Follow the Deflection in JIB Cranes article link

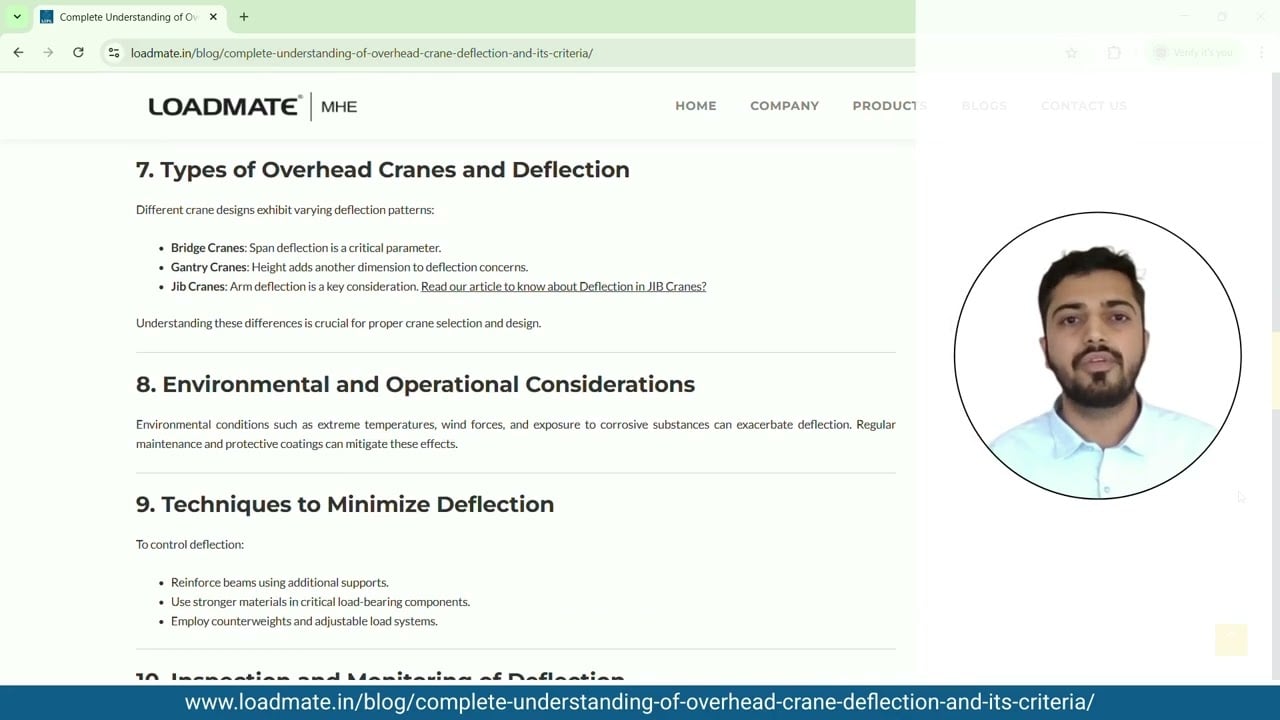point(563,286)
